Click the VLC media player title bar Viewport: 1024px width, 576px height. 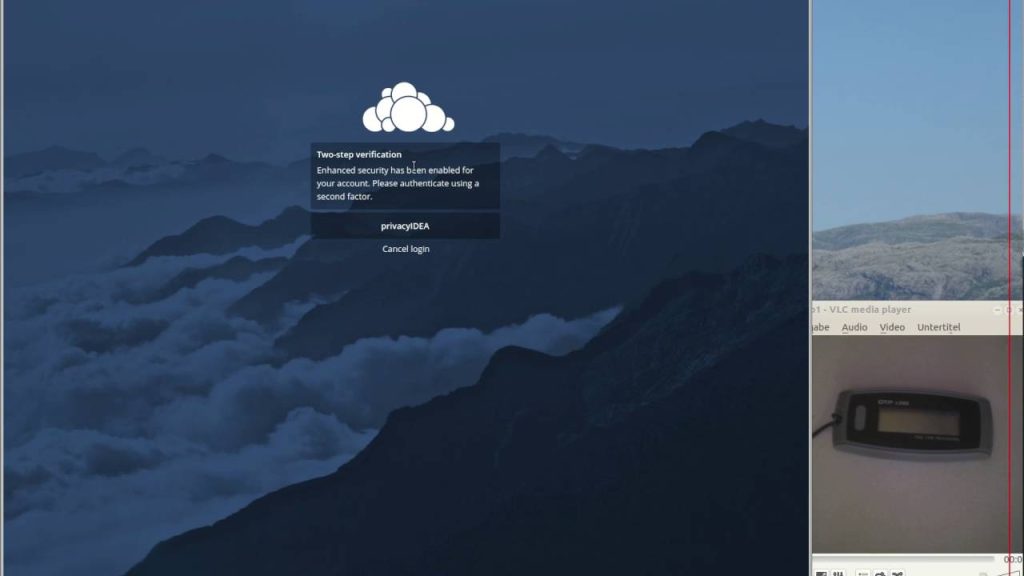(880, 310)
